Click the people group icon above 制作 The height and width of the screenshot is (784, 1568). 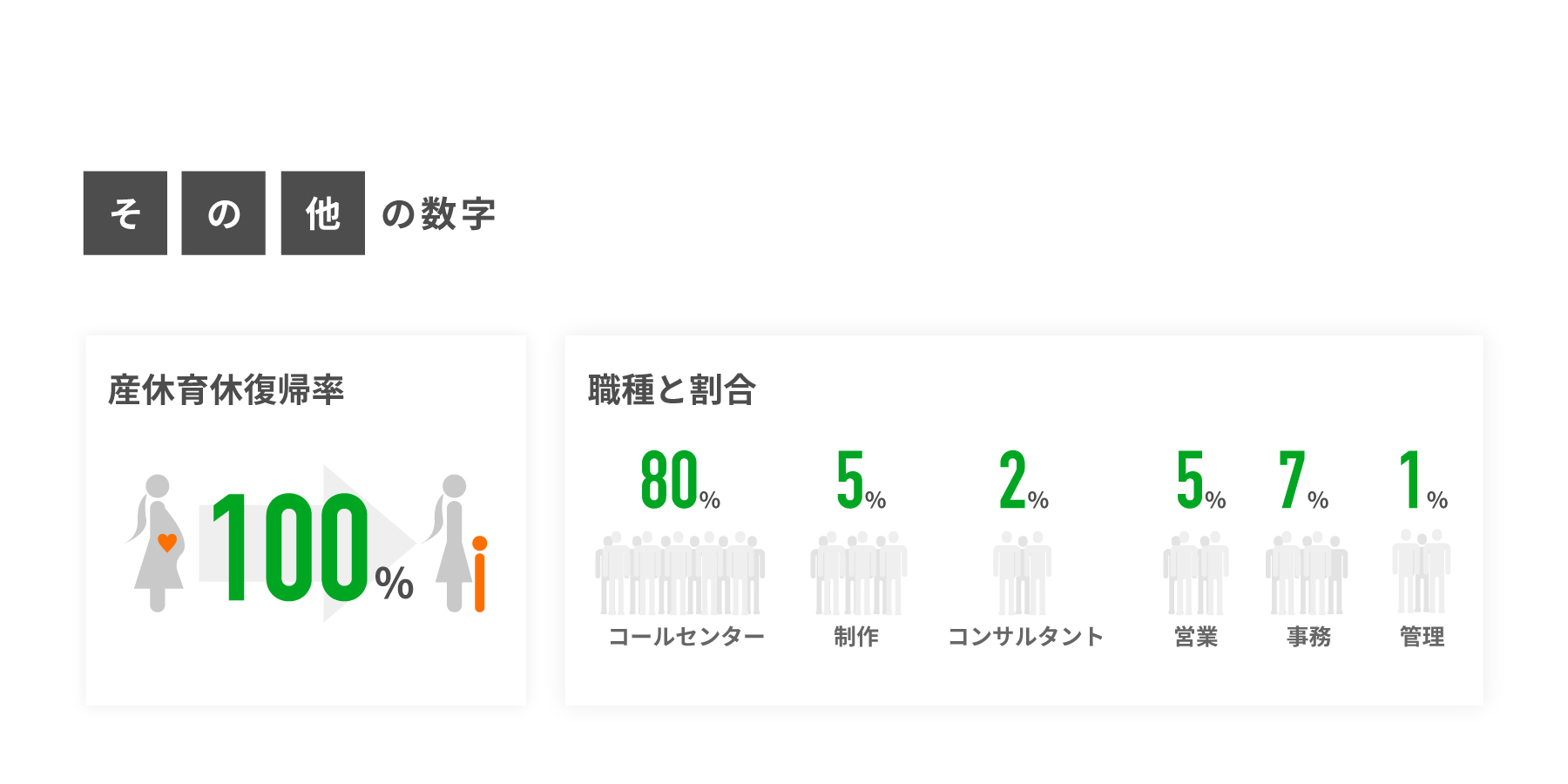click(859, 573)
